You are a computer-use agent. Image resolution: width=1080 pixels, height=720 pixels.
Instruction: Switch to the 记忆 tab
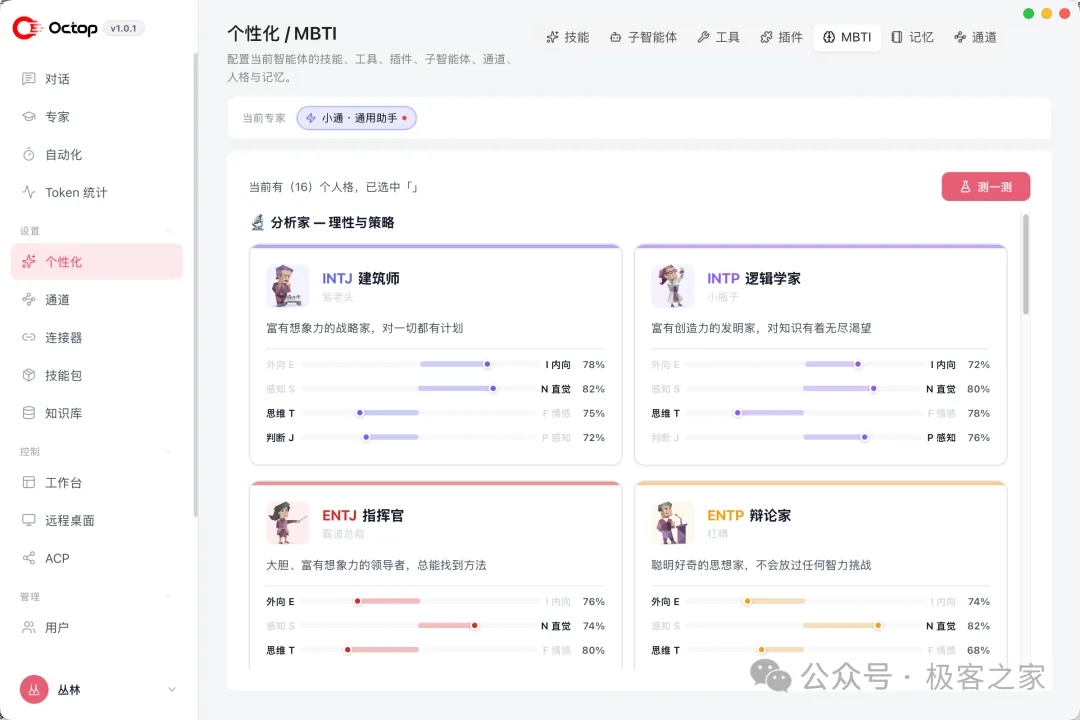point(913,37)
